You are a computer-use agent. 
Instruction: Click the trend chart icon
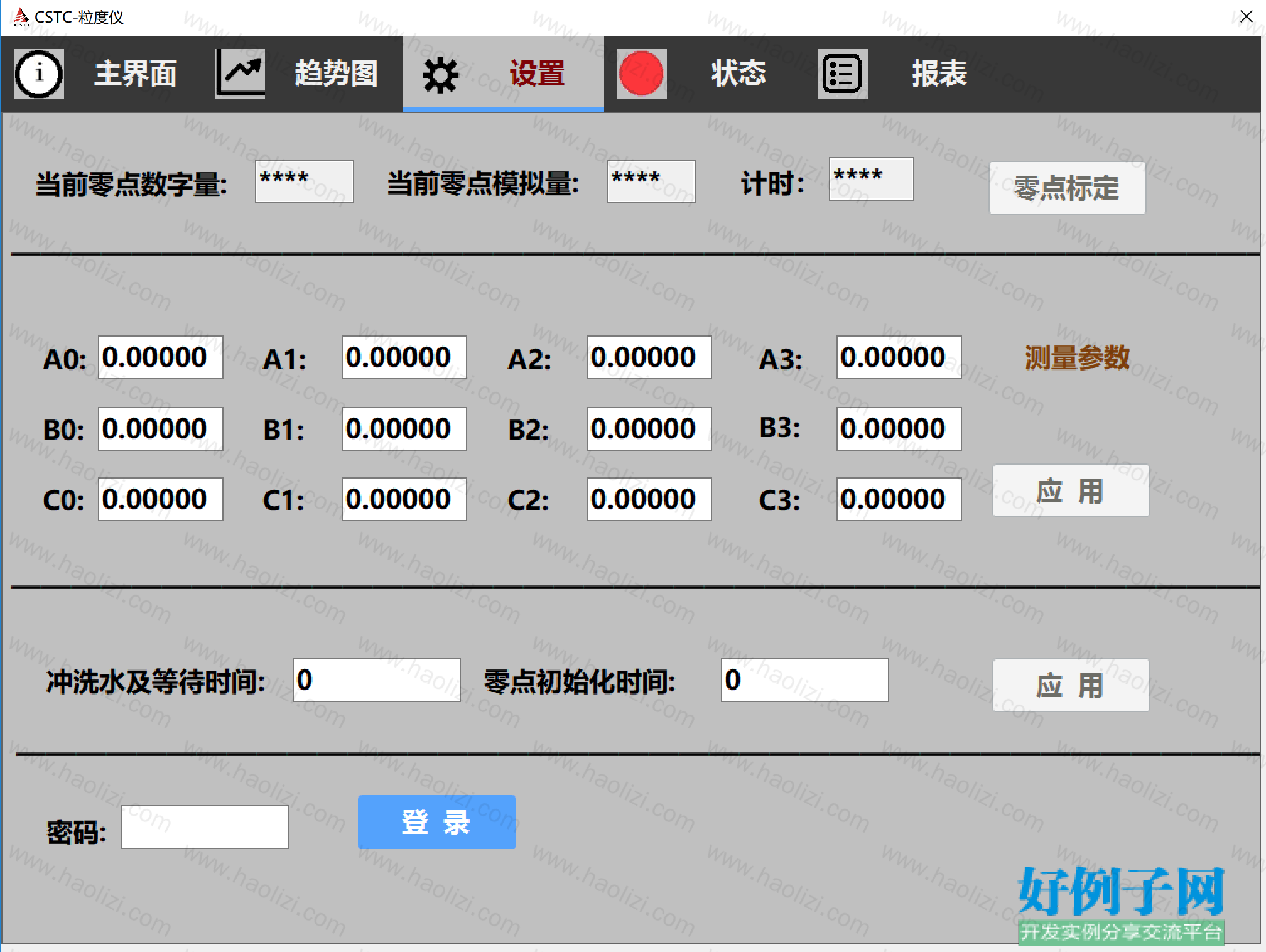(240, 74)
